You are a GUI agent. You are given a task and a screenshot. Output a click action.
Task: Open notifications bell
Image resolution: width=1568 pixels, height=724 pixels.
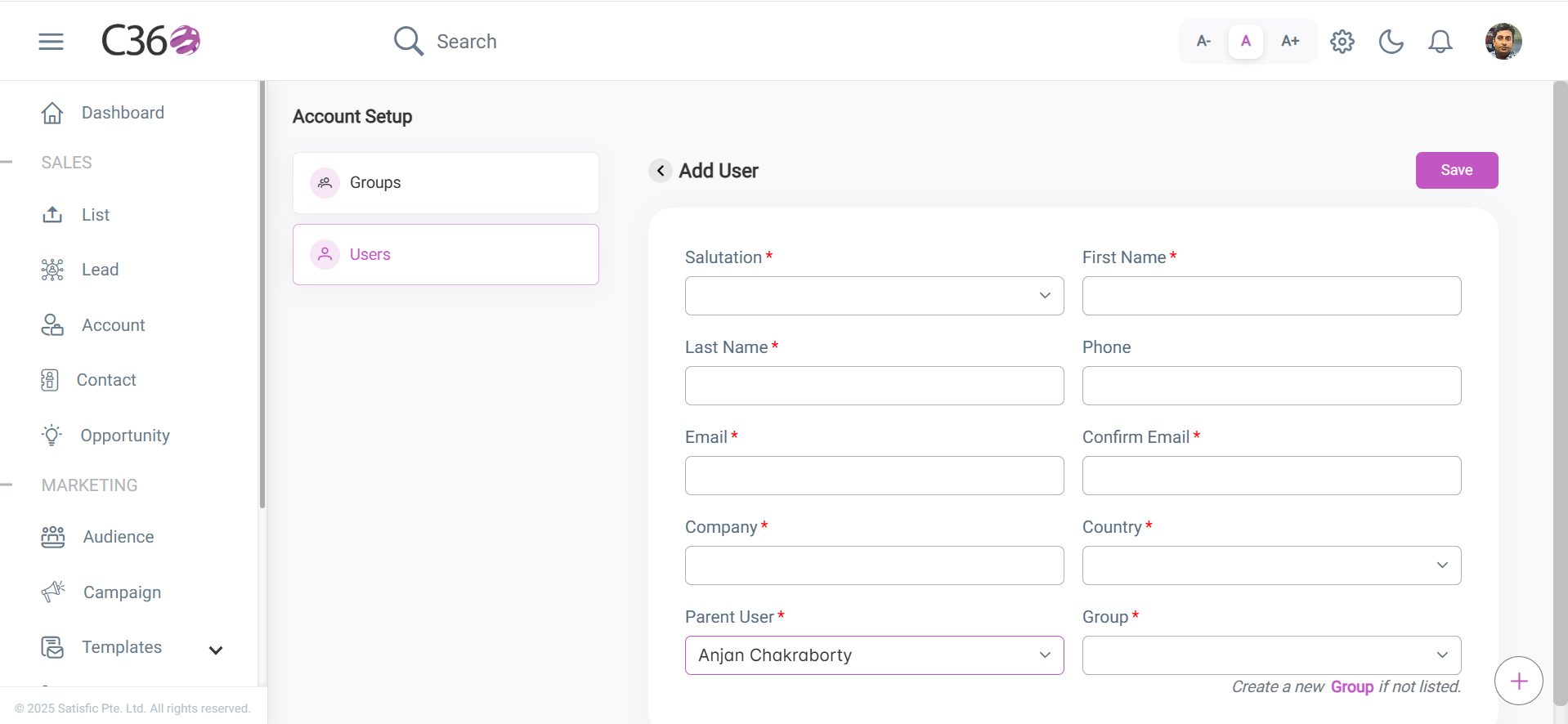click(1440, 42)
